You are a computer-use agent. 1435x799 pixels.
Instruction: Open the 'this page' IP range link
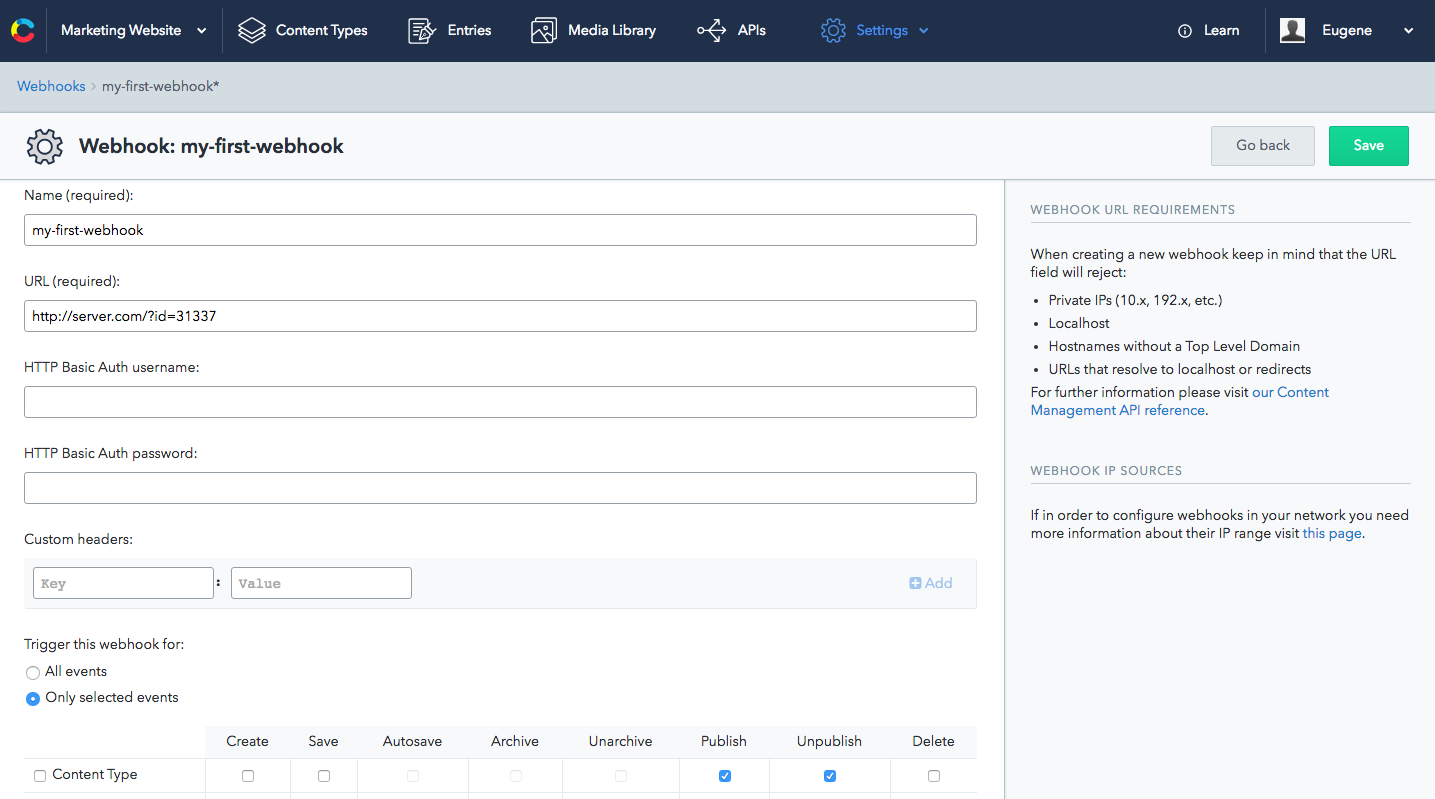tap(1332, 533)
